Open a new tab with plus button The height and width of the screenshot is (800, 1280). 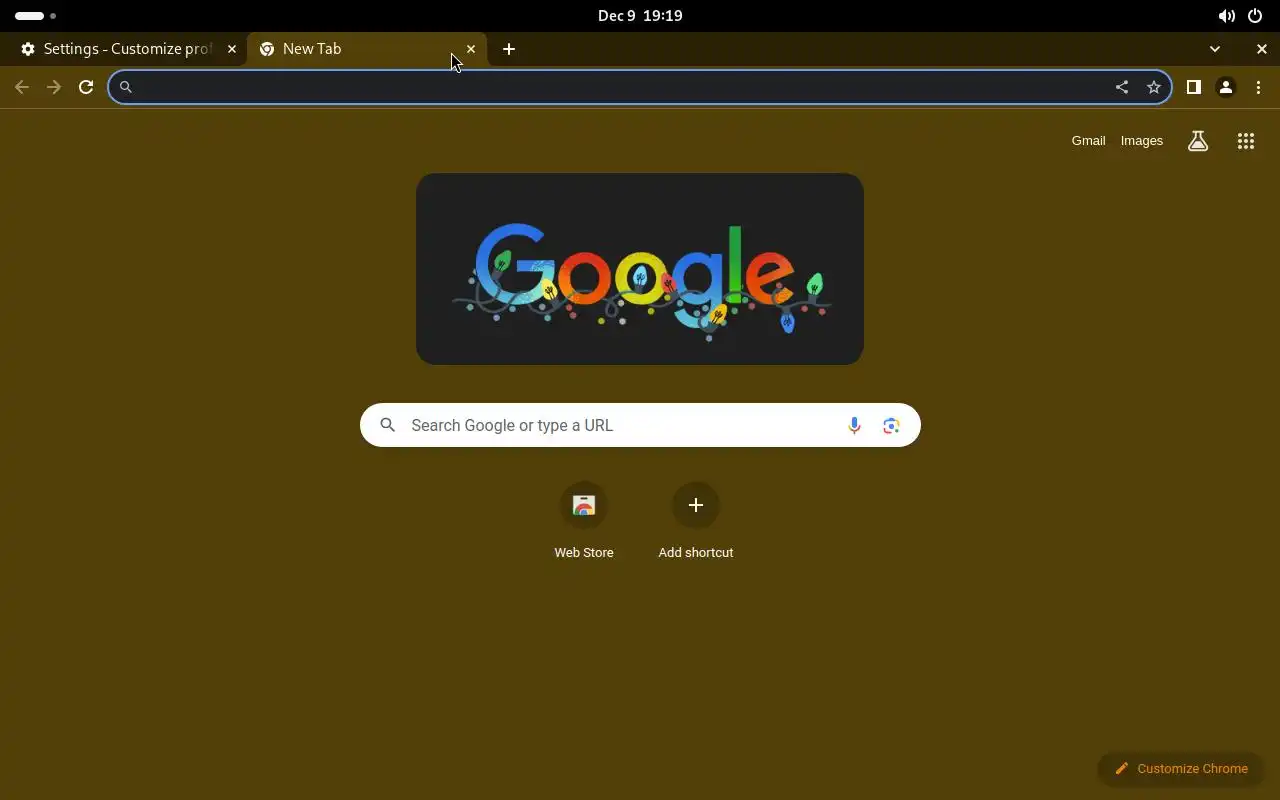click(509, 49)
